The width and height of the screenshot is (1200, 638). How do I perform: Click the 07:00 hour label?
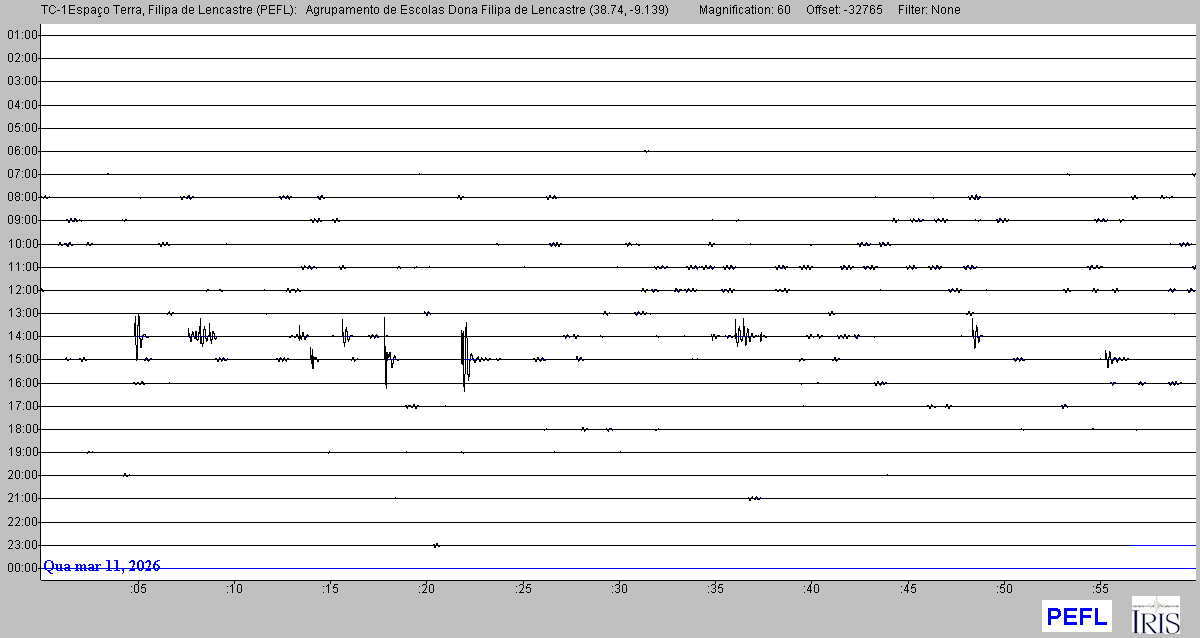[22, 174]
